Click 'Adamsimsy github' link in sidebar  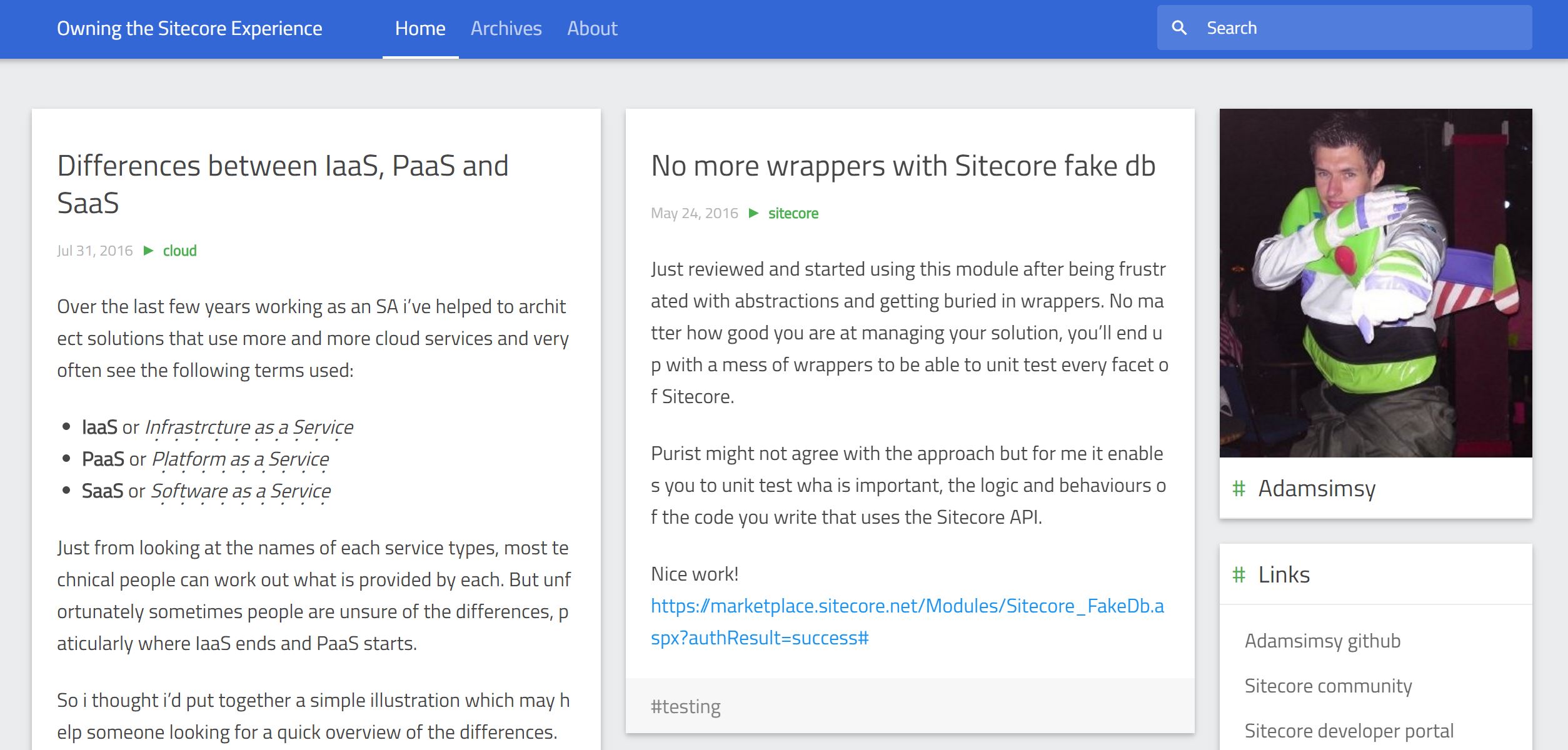(1322, 640)
